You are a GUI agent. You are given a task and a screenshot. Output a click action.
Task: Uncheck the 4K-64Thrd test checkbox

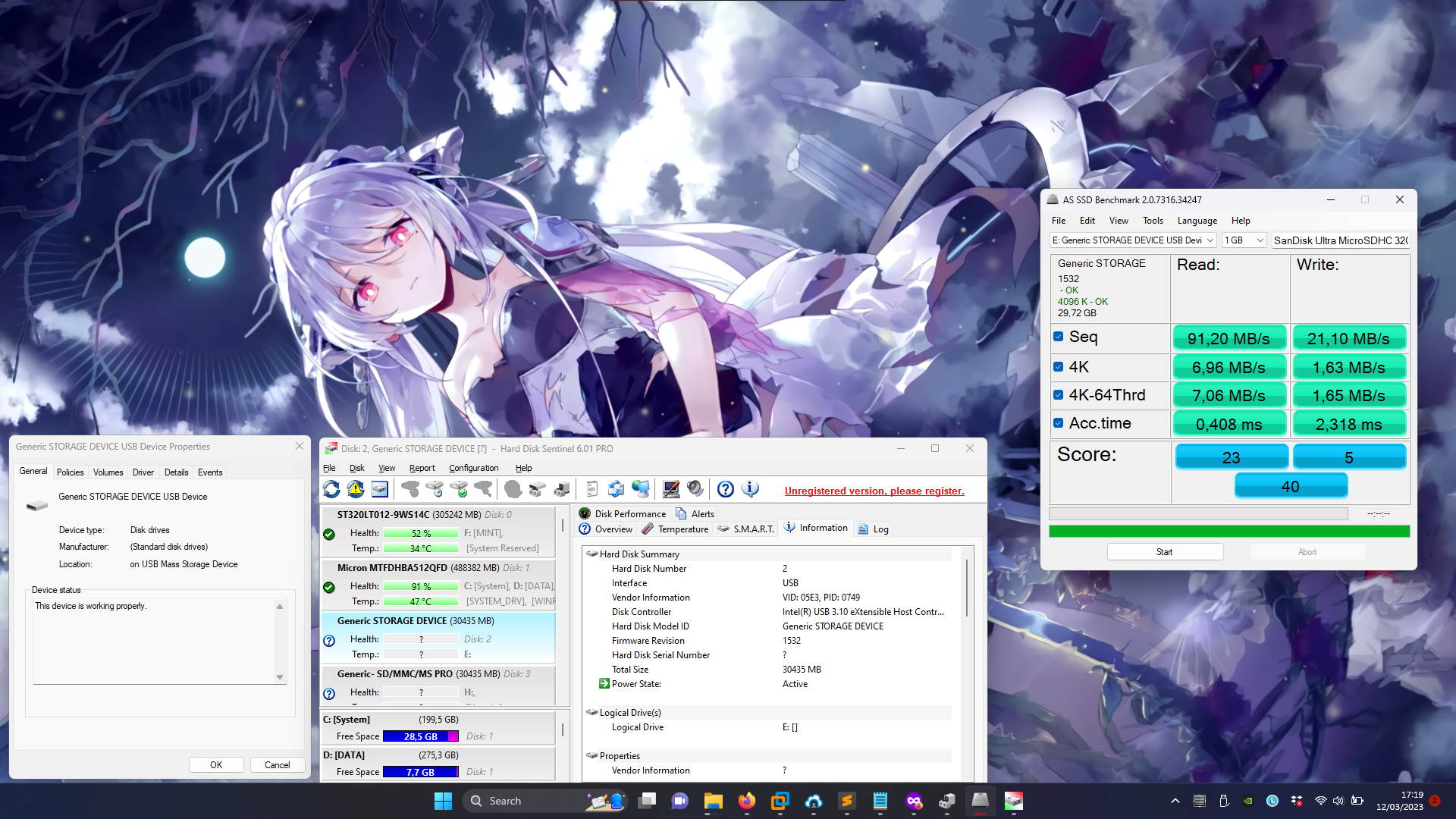coord(1058,395)
